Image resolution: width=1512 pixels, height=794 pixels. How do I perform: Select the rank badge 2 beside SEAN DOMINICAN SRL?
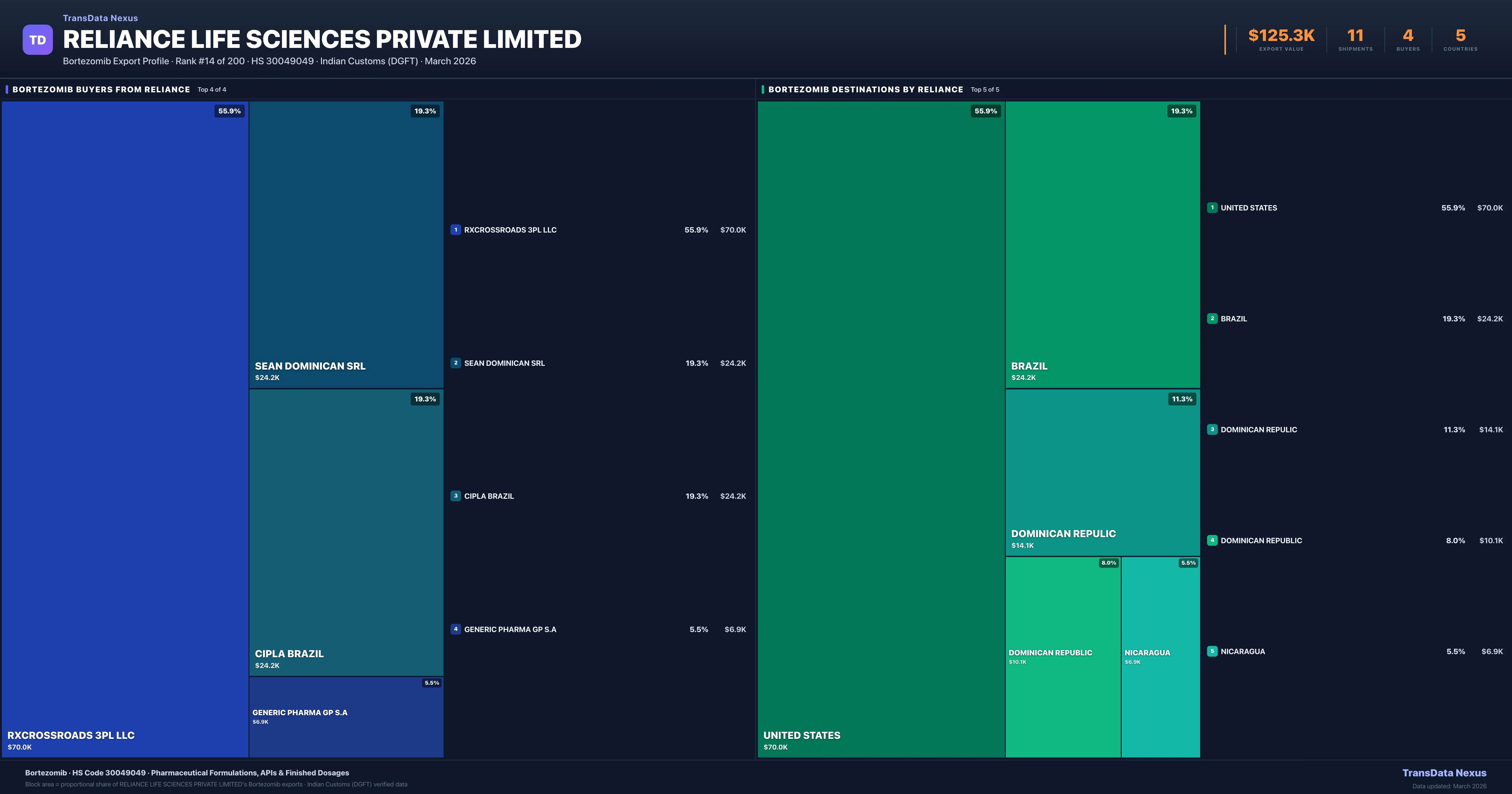point(456,363)
